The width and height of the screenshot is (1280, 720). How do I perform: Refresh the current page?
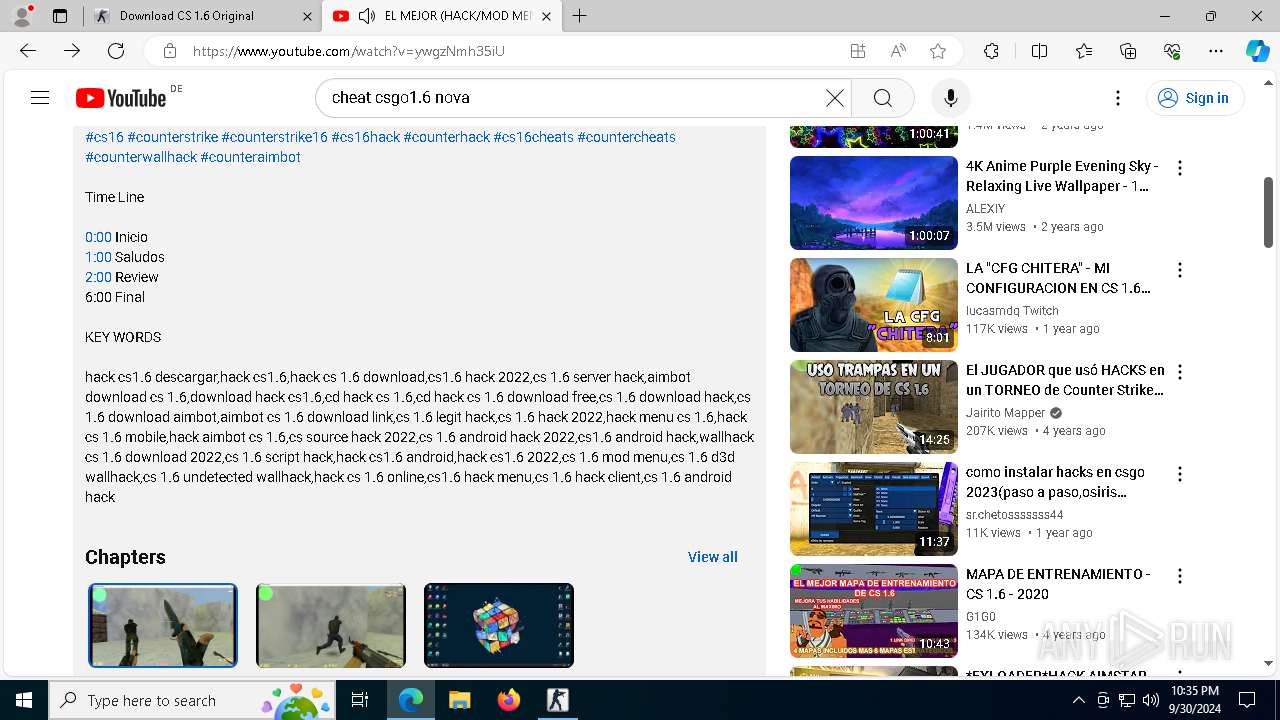coord(116,51)
